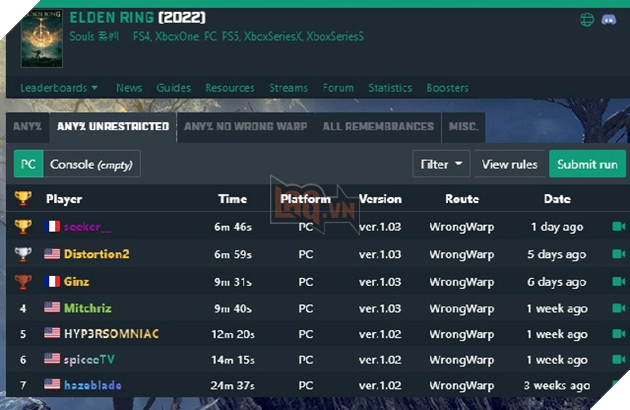Click video icon for Mitchriz's run
The width and height of the screenshot is (630, 410).
point(617,308)
